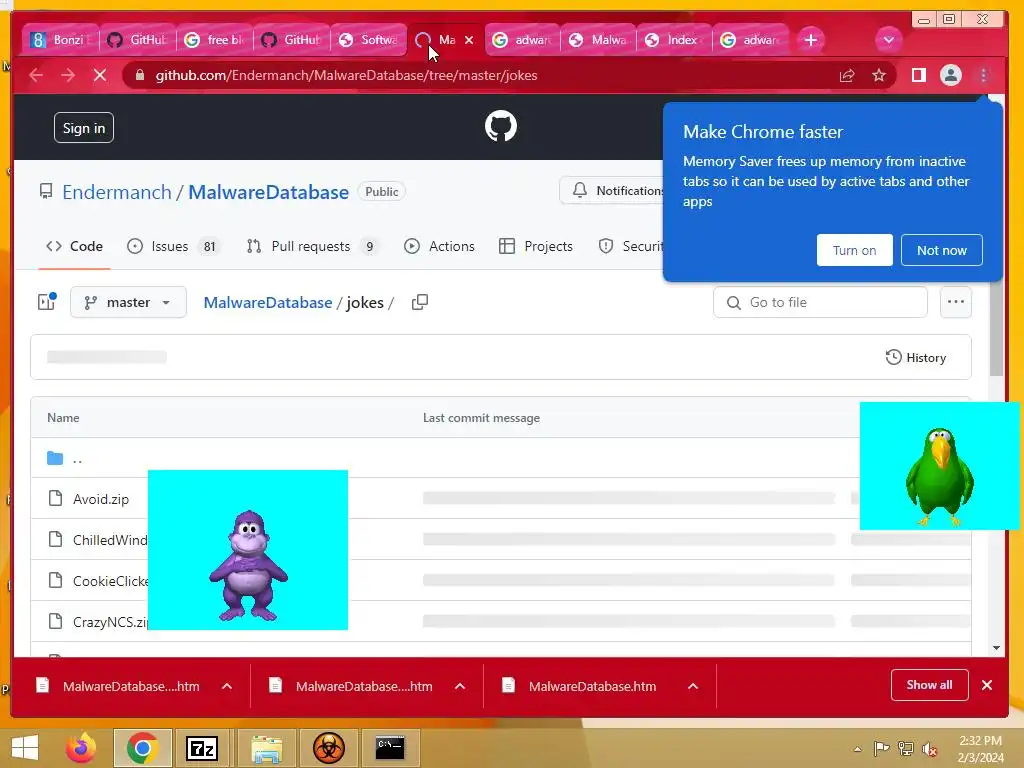Open the Issues tab
The image size is (1024, 768).
click(x=173, y=246)
